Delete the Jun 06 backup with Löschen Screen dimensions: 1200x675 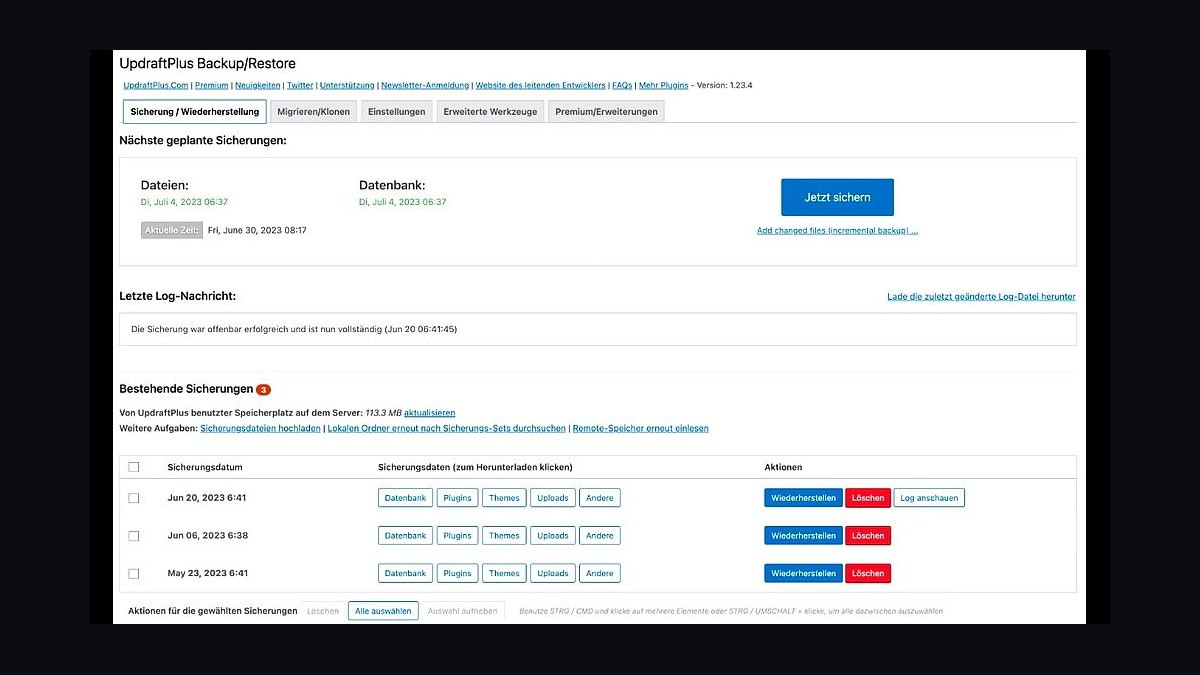(x=868, y=535)
